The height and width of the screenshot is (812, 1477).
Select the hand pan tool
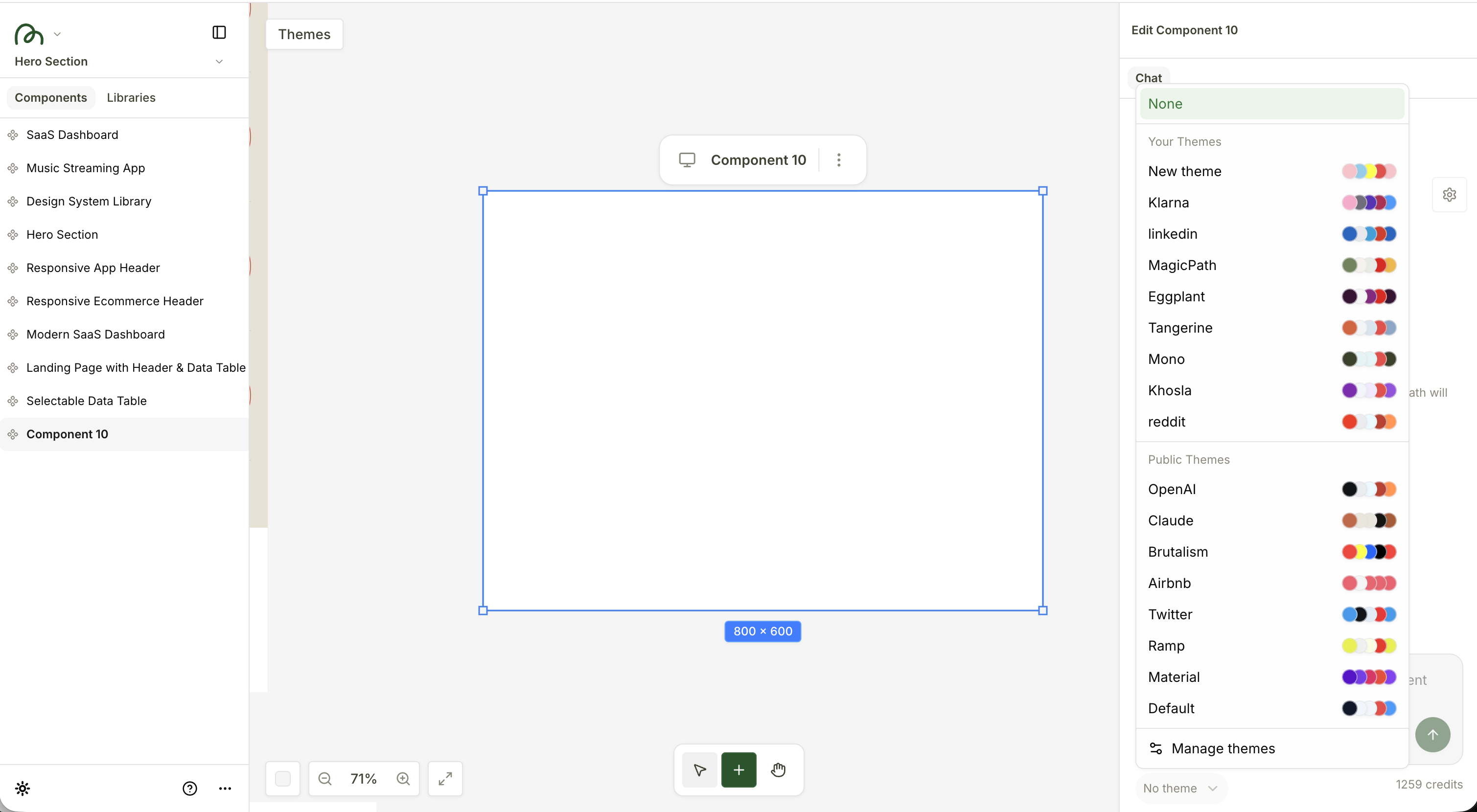coord(778,769)
